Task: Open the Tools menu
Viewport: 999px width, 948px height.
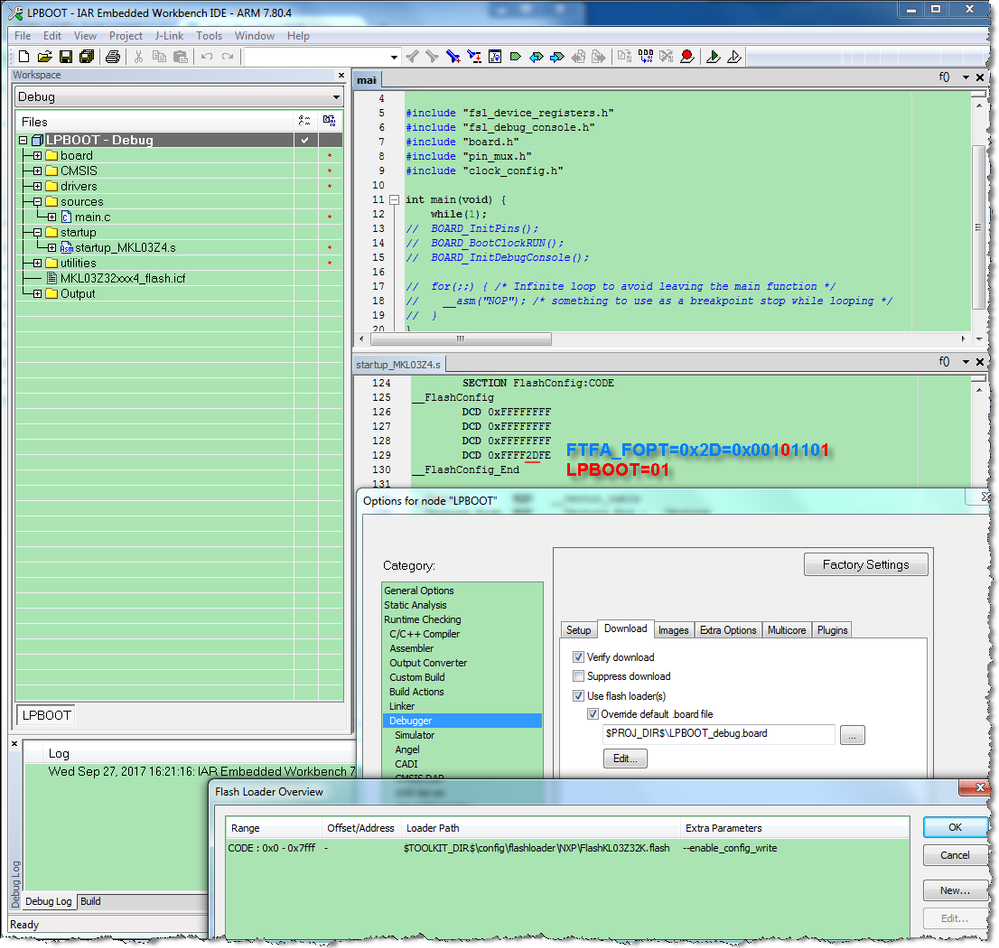Action: pyautogui.click(x=209, y=36)
